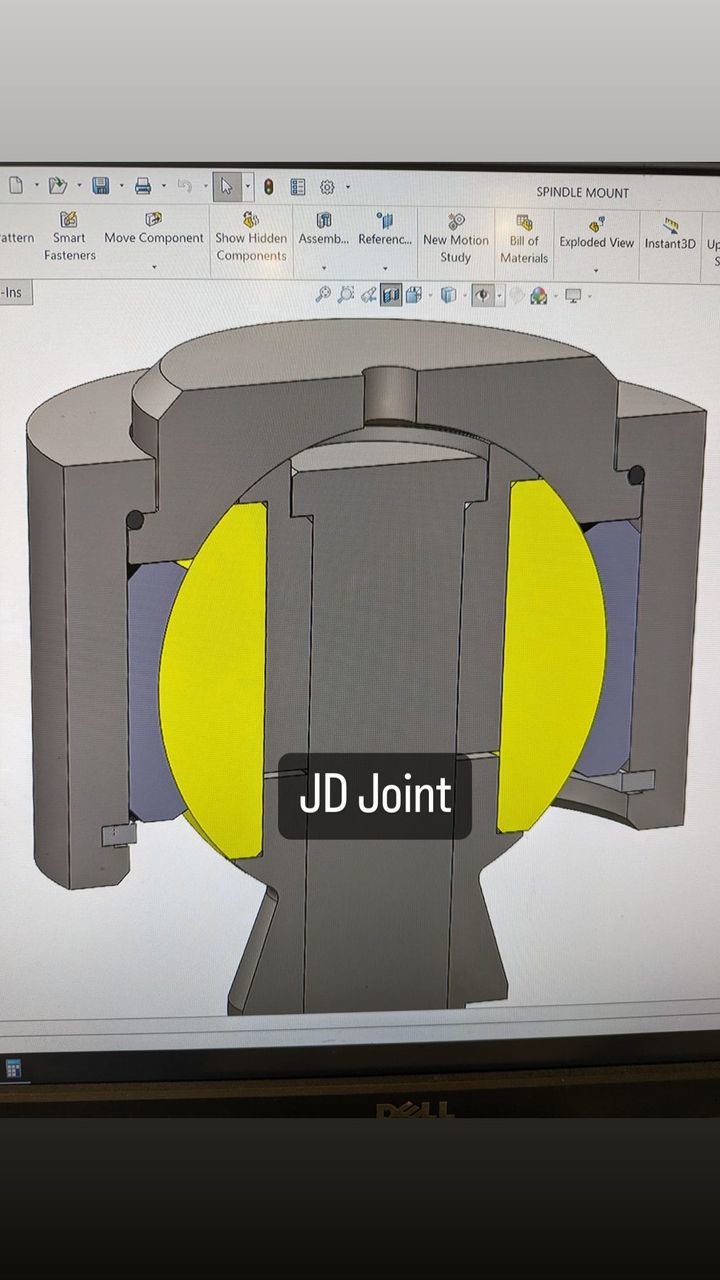The width and height of the screenshot is (720, 1280).
Task: Click the Edit Appearance sphere icon
Action: point(516,295)
